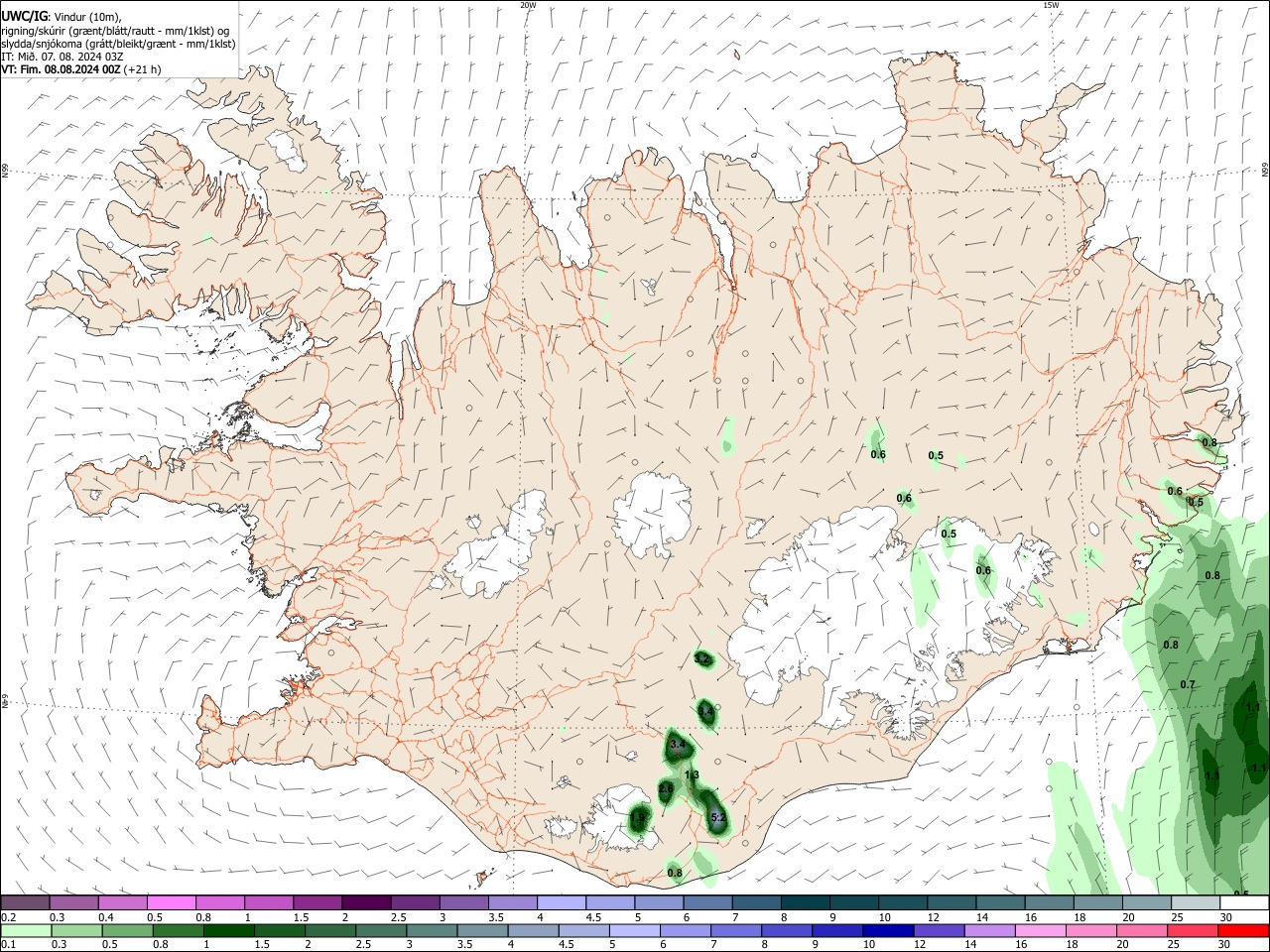
Task: Click the 0.7 value offshore in the east
Action: (1188, 685)
